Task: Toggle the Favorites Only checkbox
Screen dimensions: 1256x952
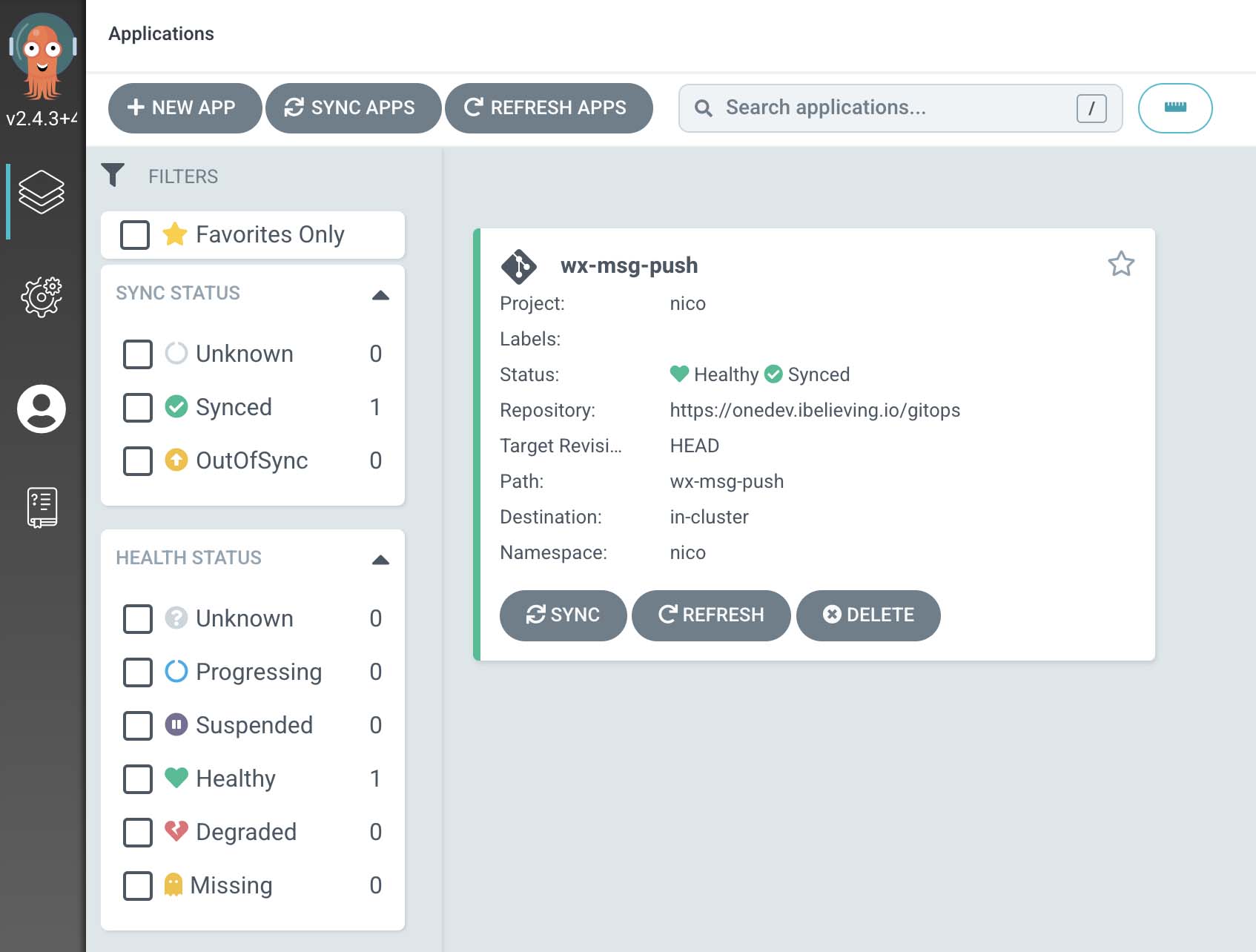Action: point(135,235)
